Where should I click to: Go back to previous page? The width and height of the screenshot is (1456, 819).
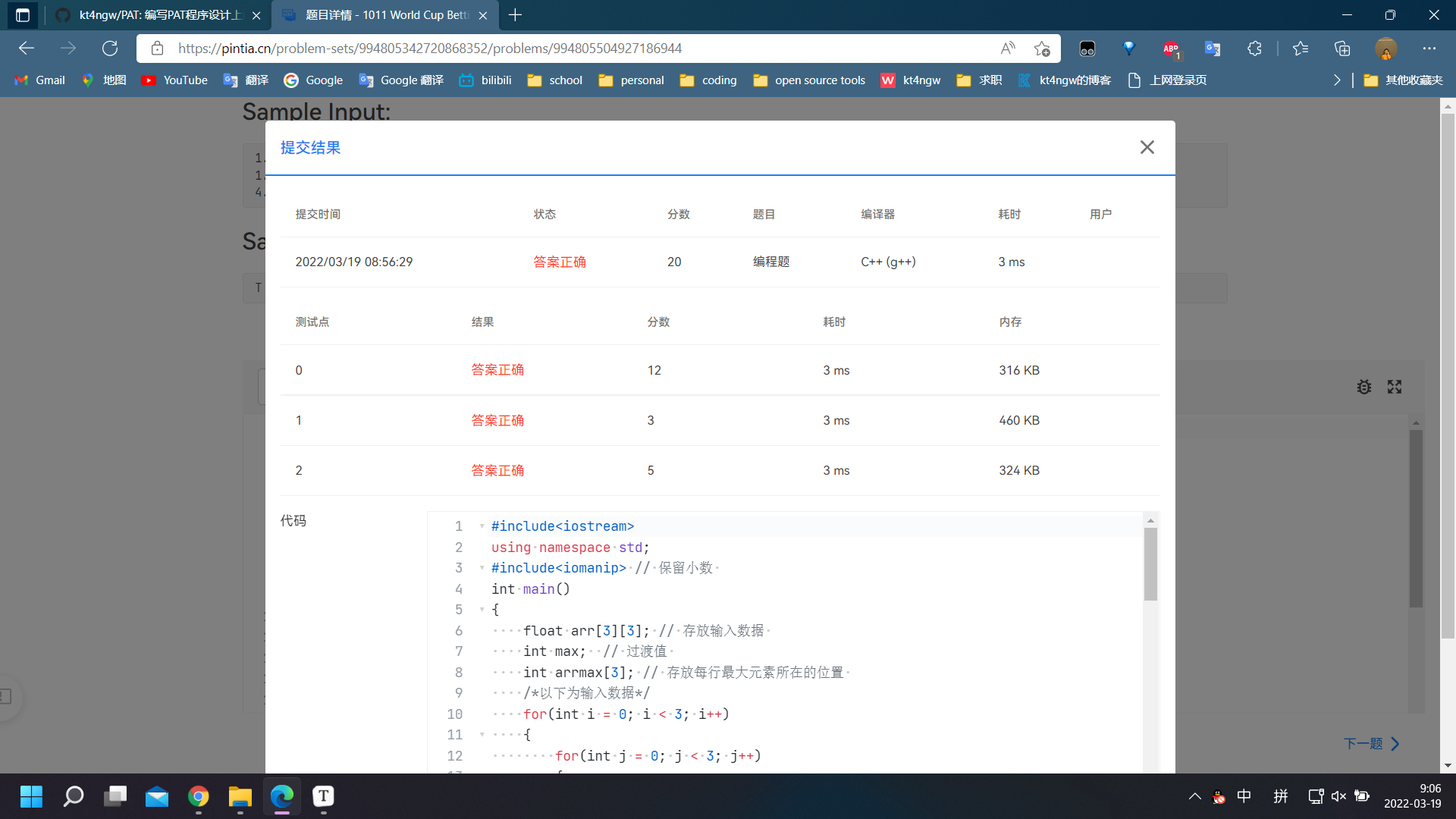(27, 49)
